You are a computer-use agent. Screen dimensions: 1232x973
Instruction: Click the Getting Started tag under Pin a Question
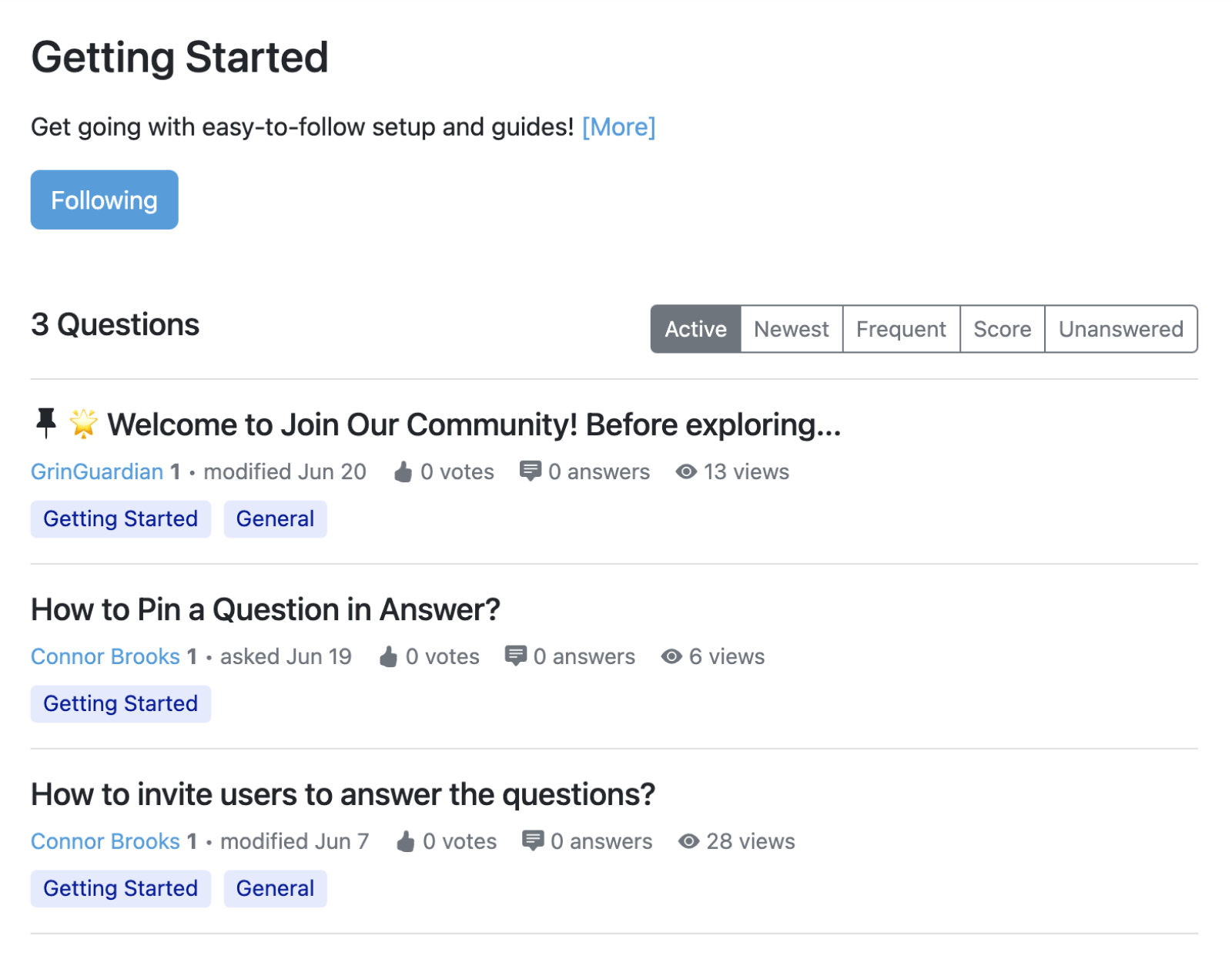point(121,704)
